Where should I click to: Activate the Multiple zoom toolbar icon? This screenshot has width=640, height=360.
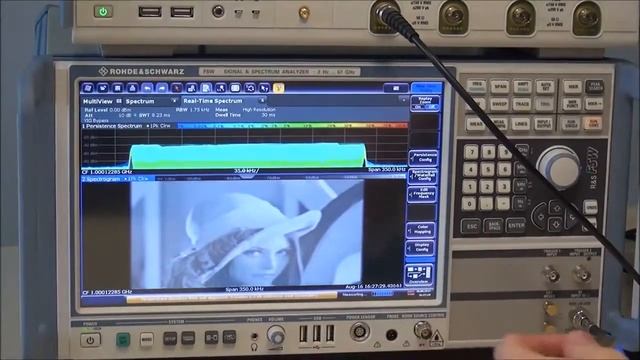(x=206, y=88)
